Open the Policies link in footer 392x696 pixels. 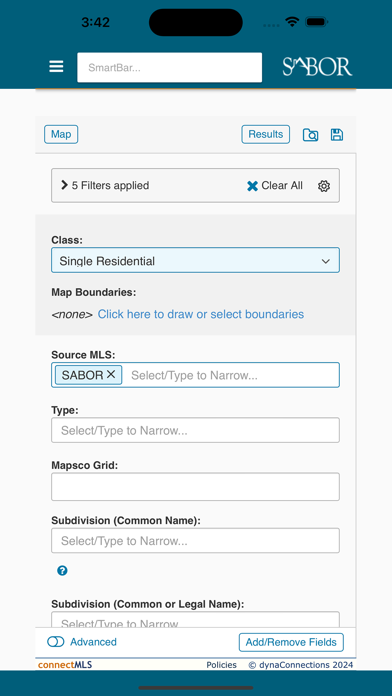(222, 665)
